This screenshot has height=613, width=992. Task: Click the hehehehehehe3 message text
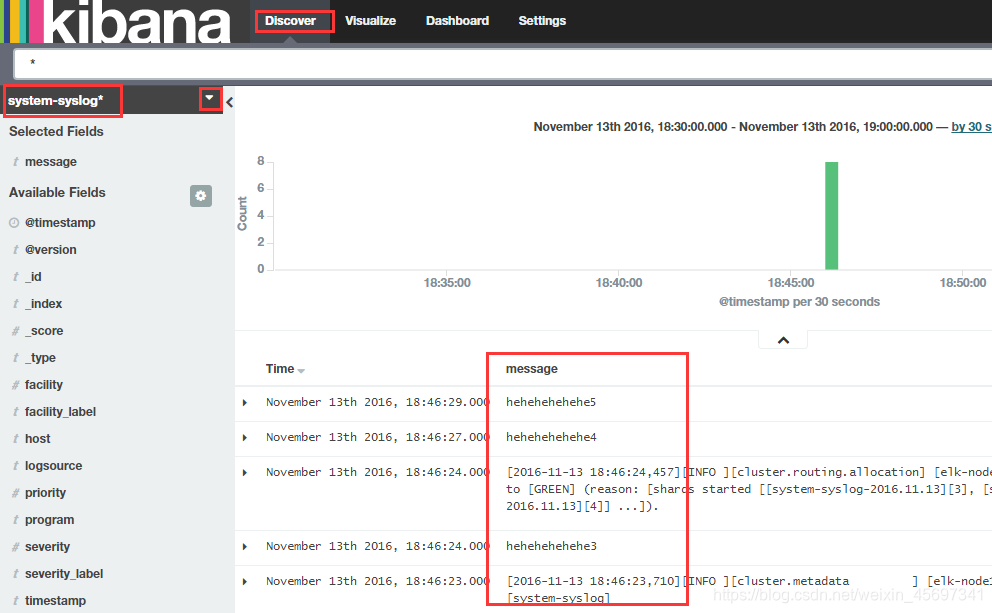(551, 546)
